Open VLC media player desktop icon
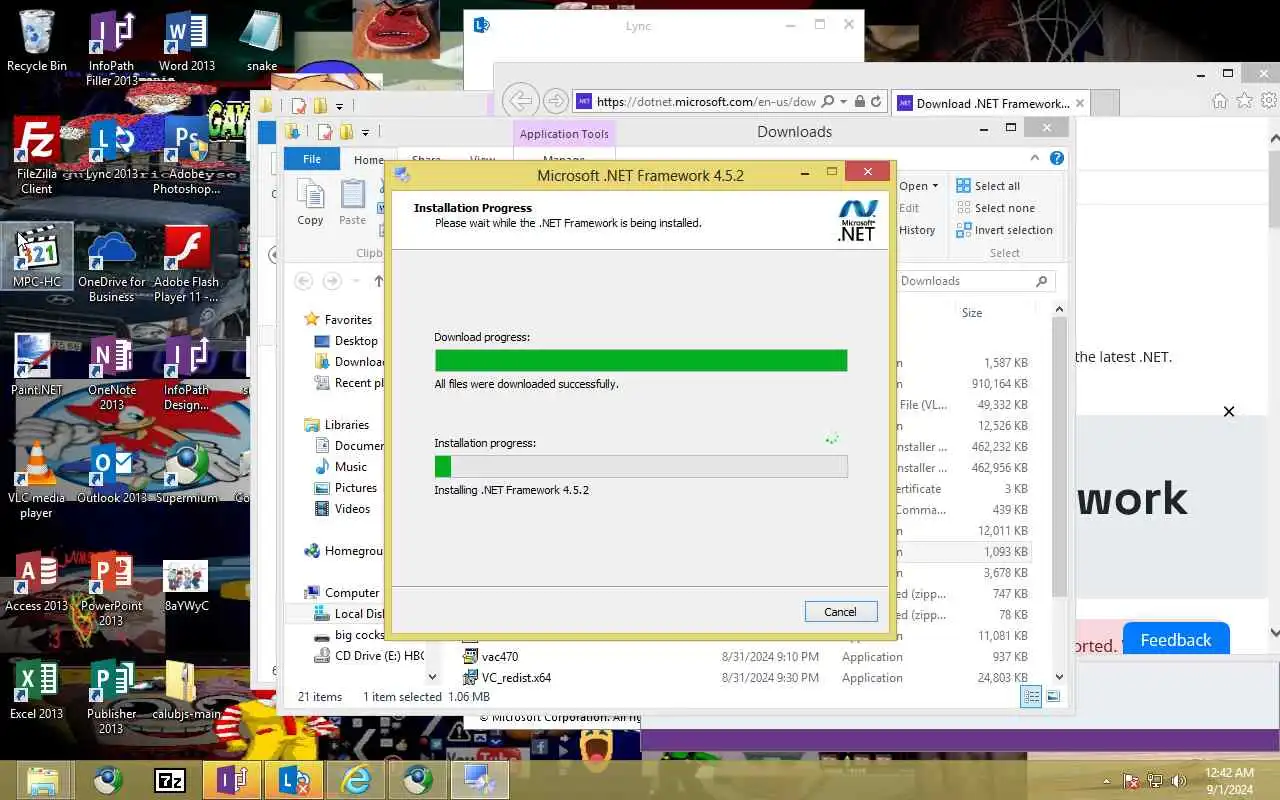This screenshot has height=800, width=1280. coord(37,480)
